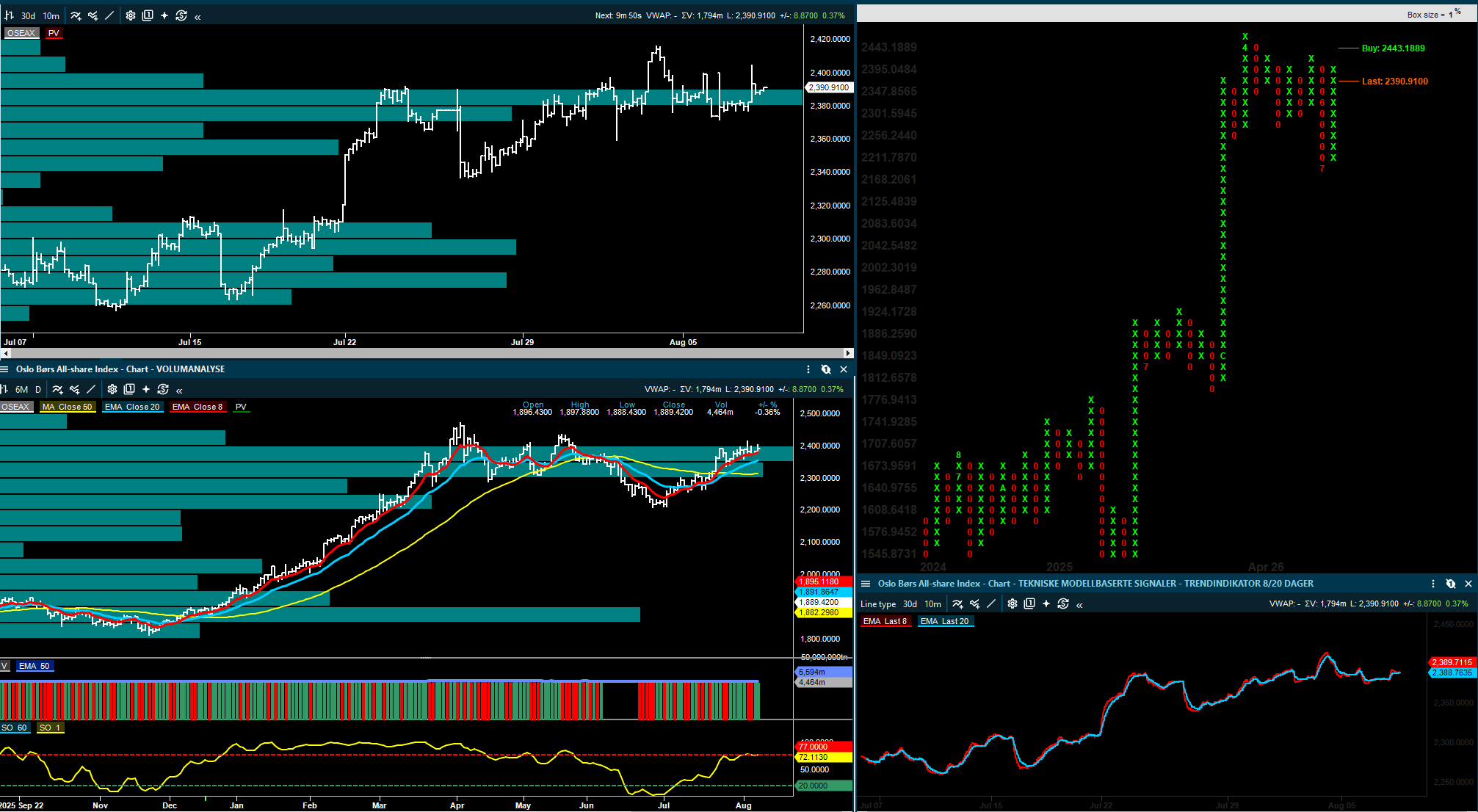The width and height of the screenshot is (1478, 812).
Task: Toggle the PV study label in the top chart
Action: [x=54, y=33]
